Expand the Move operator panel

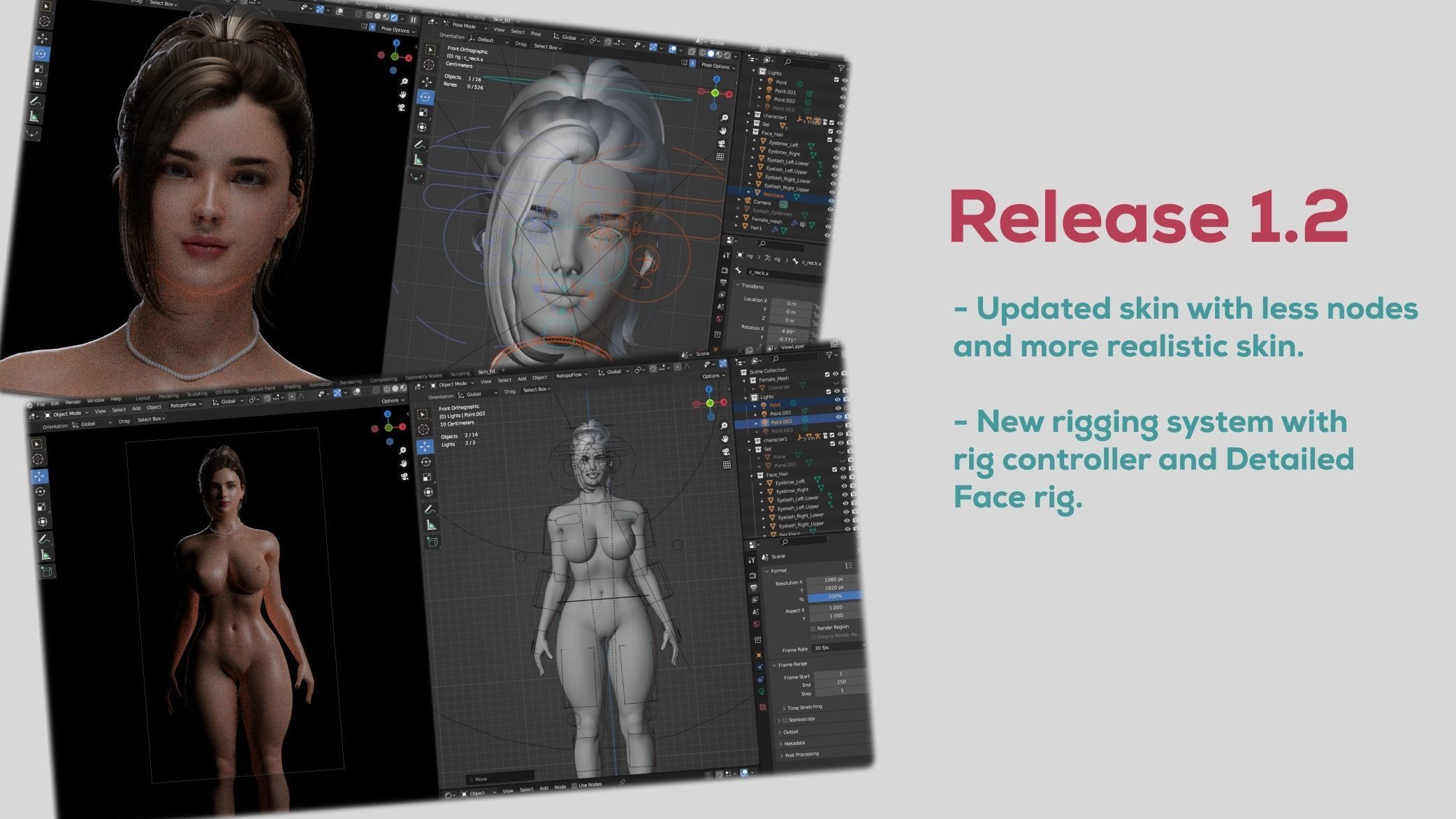[x=481, y=778]
